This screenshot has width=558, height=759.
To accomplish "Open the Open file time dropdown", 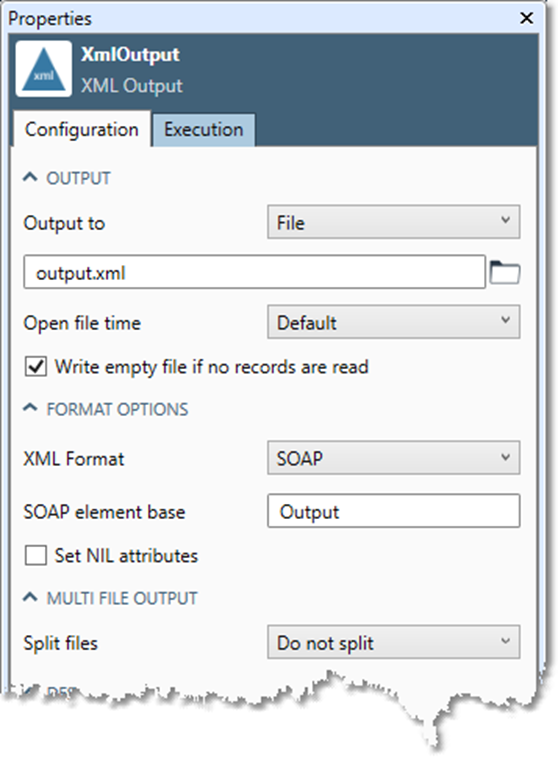I will (x=393, y=322).
